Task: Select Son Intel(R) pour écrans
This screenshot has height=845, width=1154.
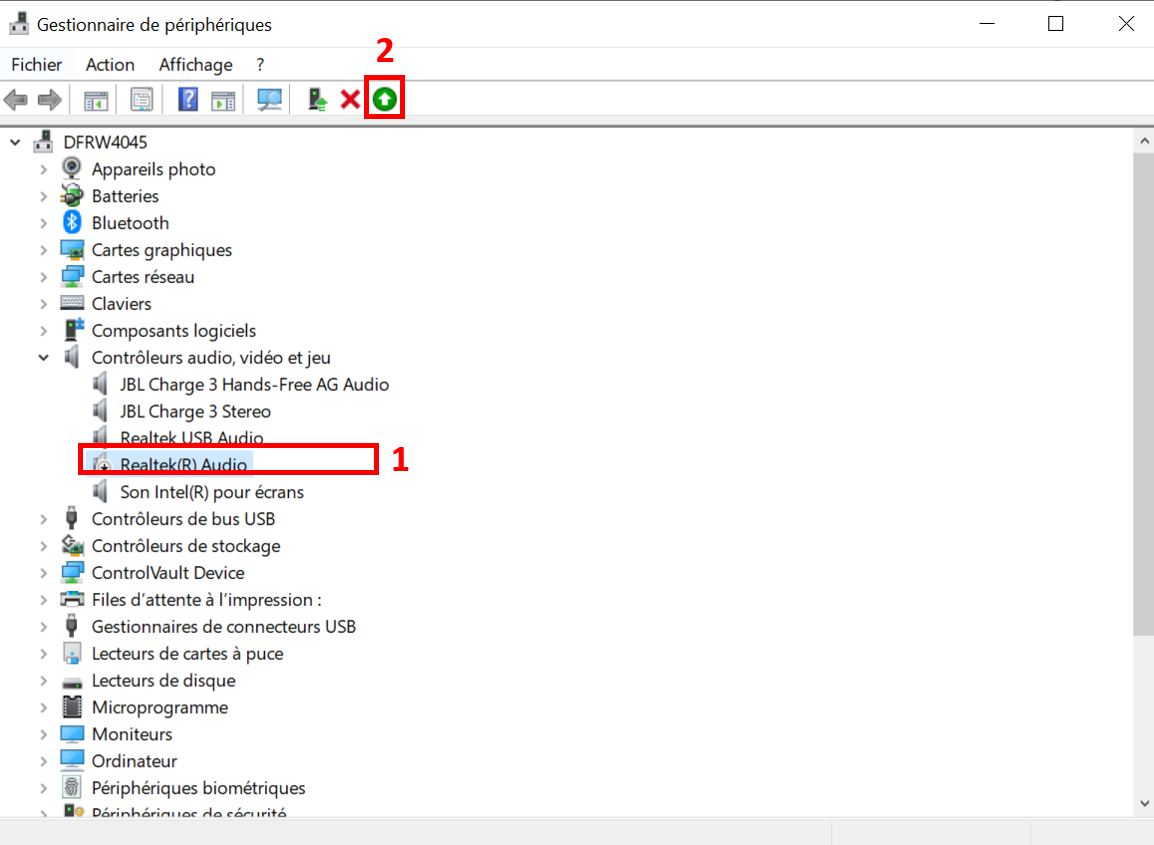Action: [211, 492]
